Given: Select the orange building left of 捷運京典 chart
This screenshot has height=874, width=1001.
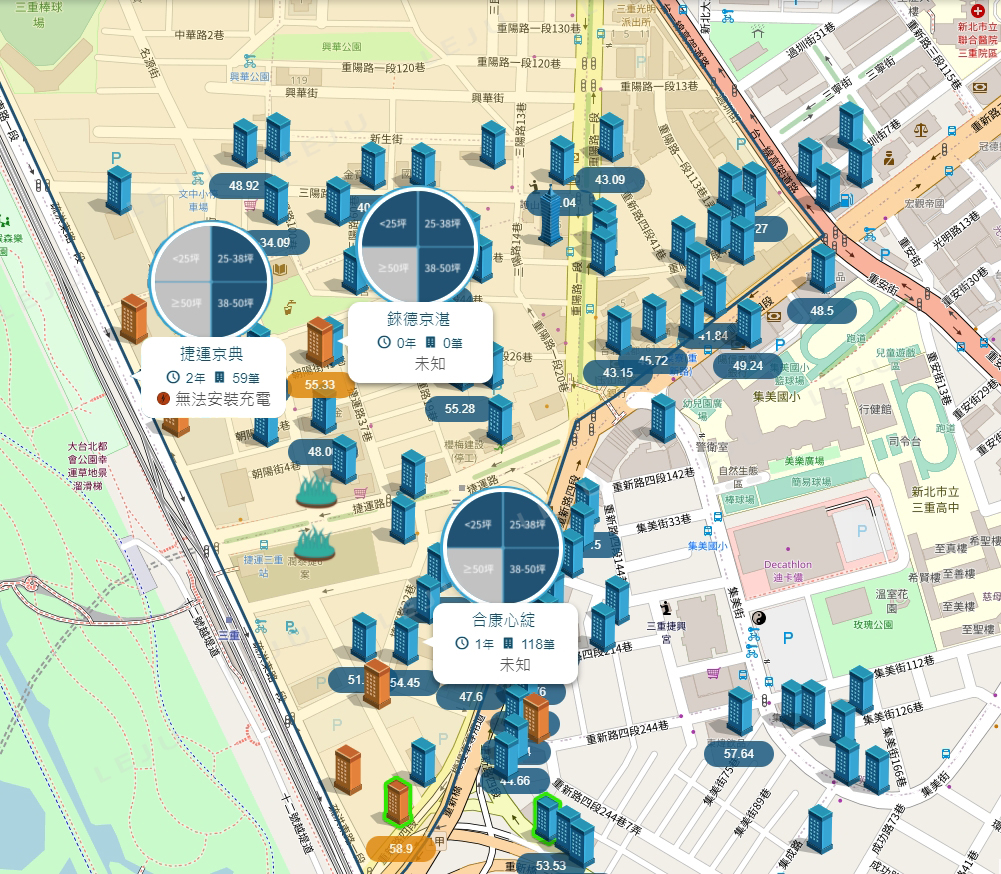Looking at the screenshot, I should coord(134,319).
